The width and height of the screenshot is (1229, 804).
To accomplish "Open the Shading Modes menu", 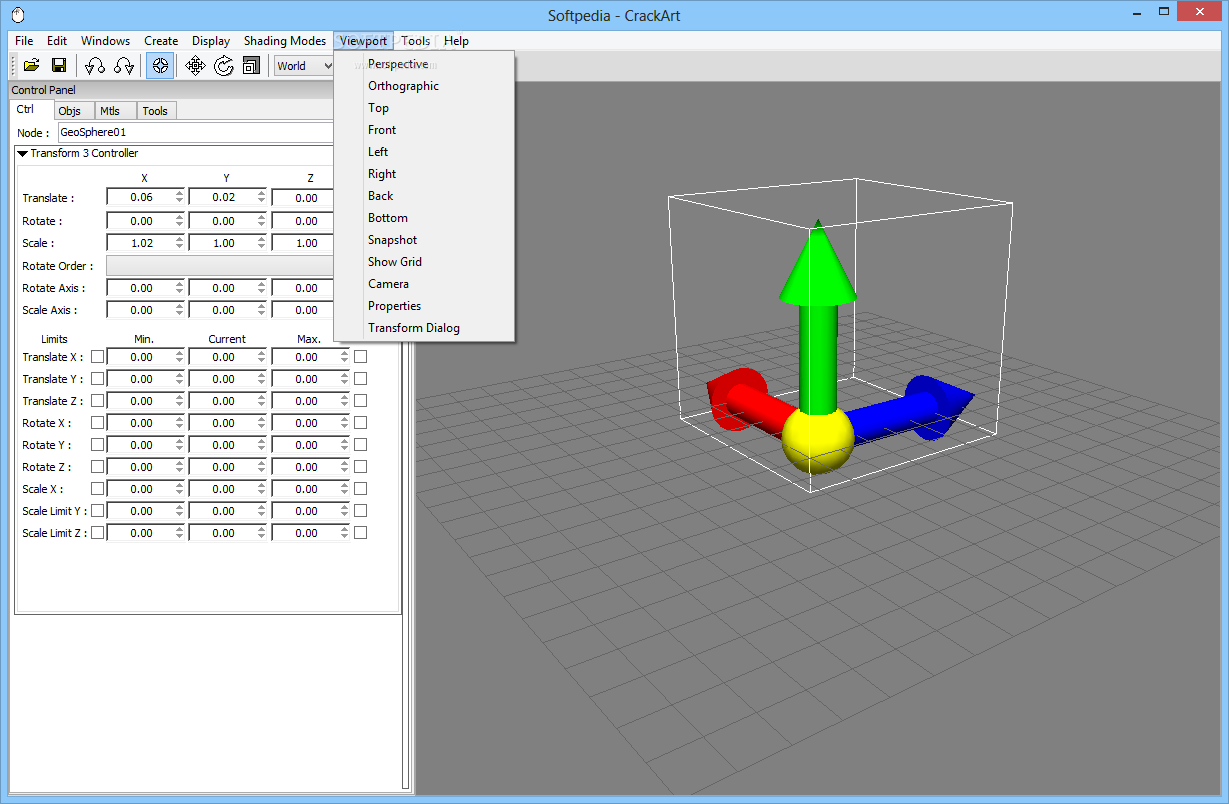I will coord(285,41).
